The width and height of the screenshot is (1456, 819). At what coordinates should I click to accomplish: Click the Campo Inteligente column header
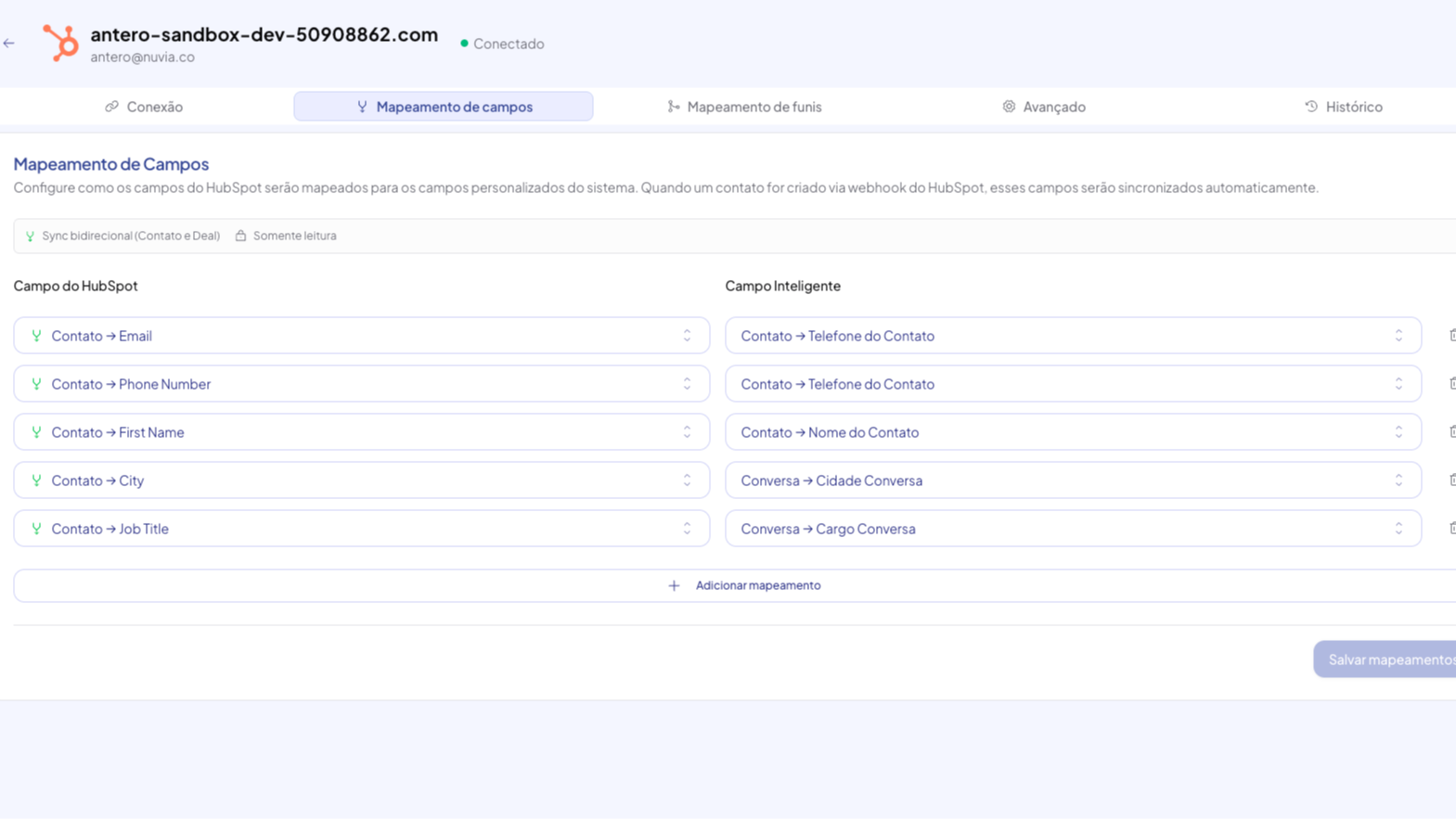pos(783,286)
